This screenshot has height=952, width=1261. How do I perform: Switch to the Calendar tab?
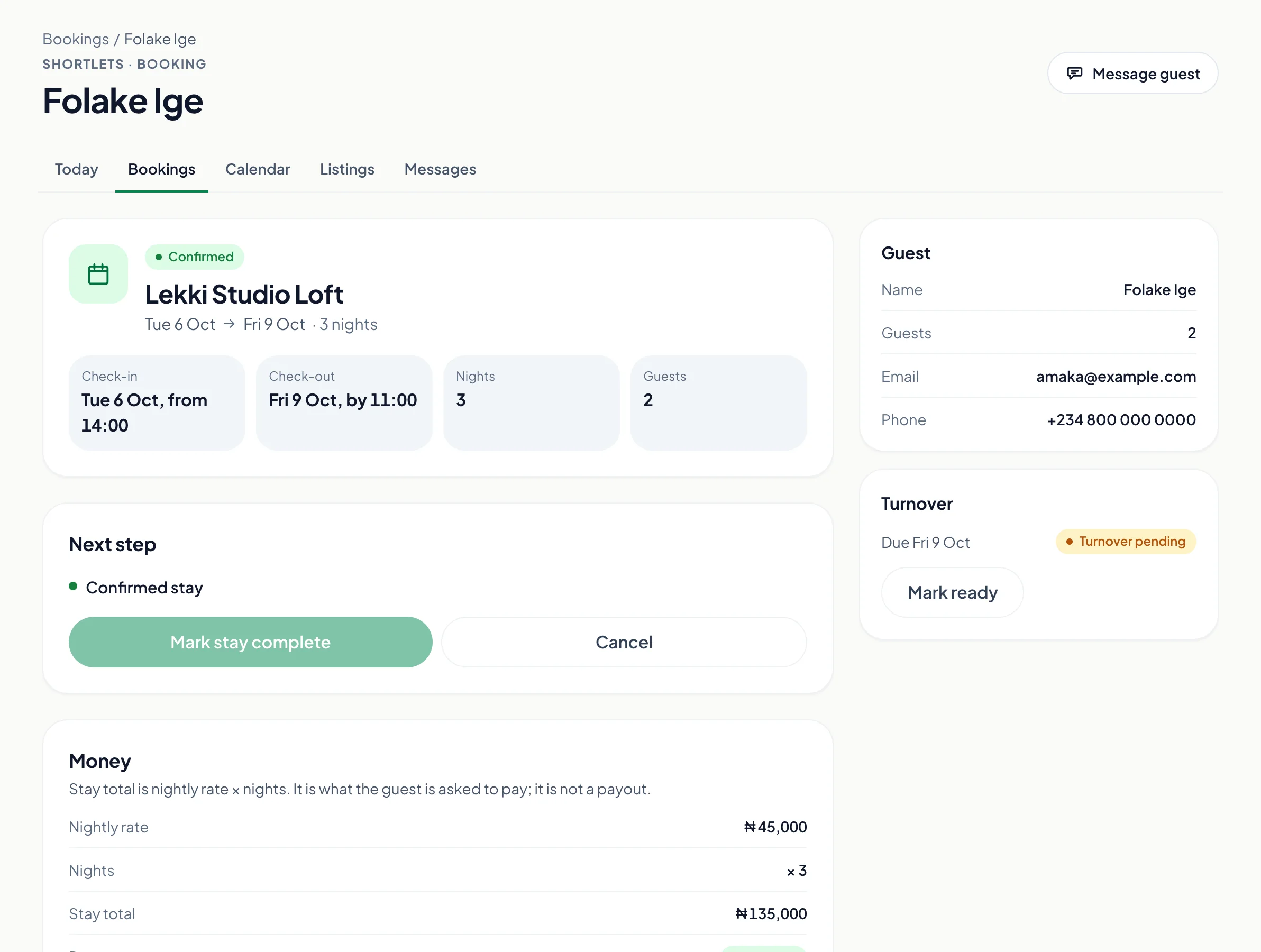point(258,169)
